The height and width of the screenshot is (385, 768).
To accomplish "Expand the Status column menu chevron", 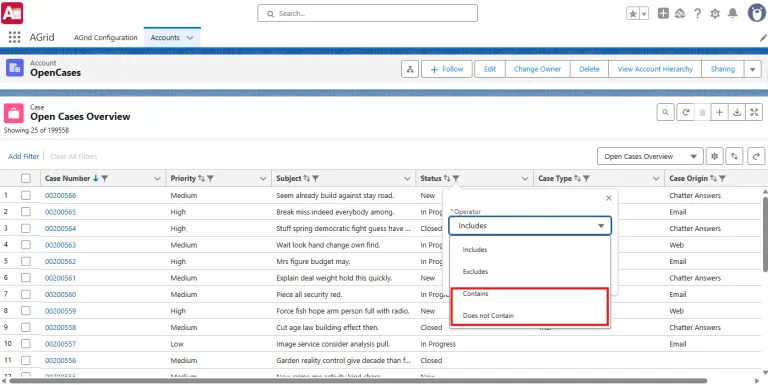I will (525, 179).
